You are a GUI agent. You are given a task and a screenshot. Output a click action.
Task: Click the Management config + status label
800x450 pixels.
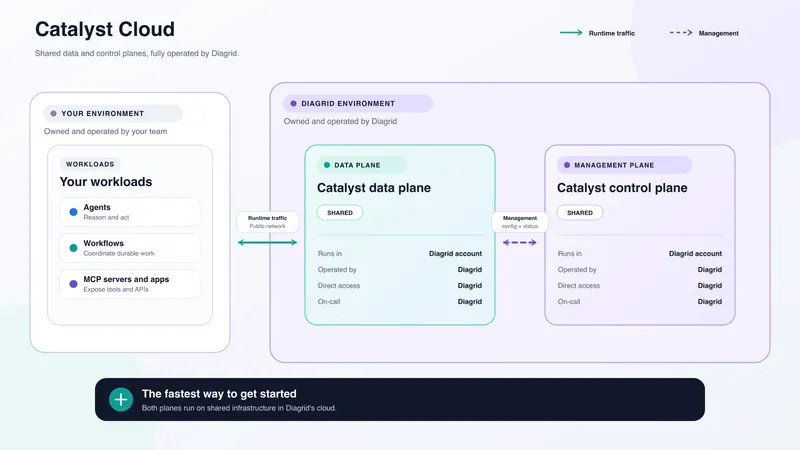click(519, 222)
